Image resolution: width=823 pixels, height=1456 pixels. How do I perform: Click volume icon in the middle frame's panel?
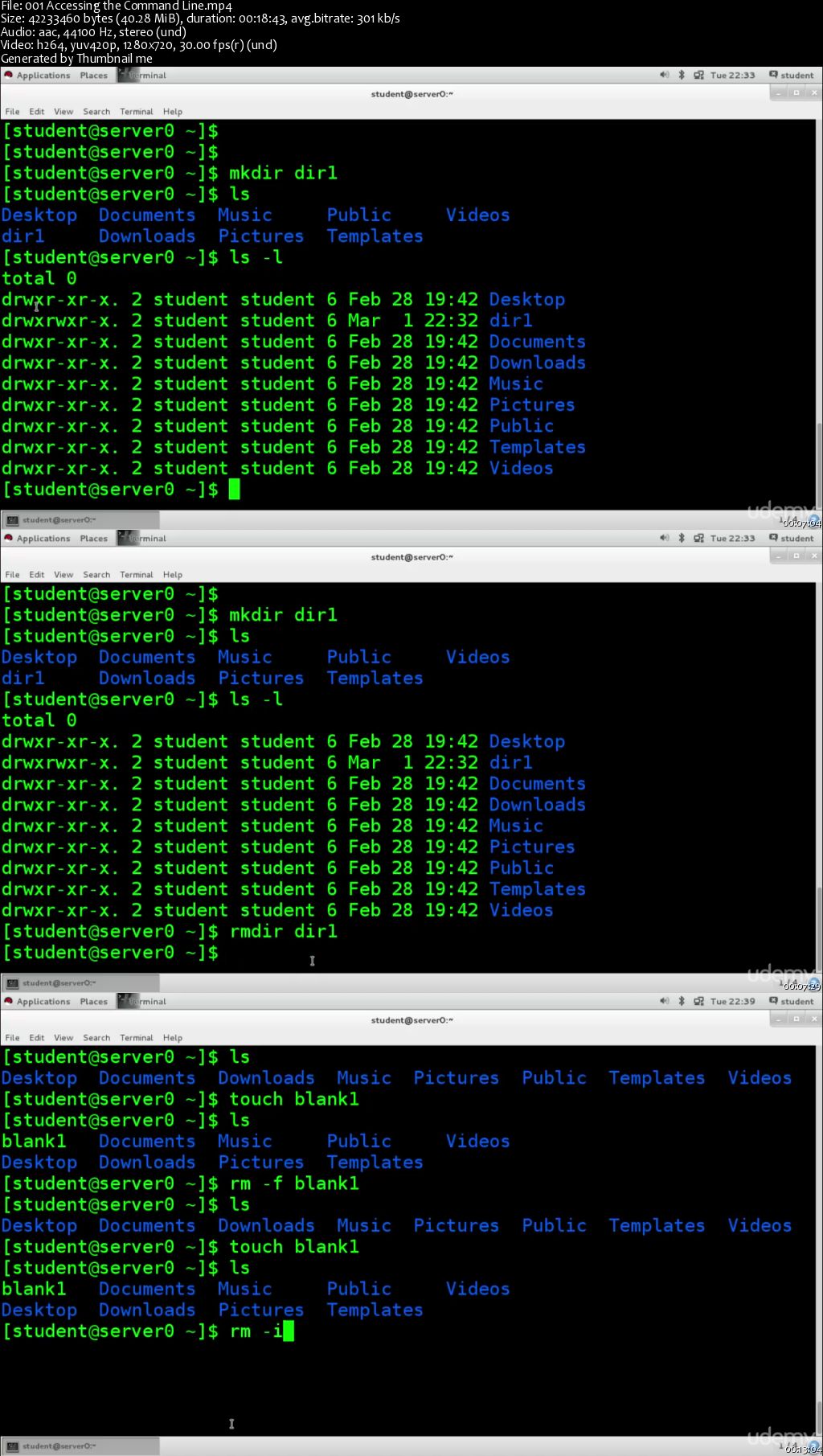[x=664, y=538]
